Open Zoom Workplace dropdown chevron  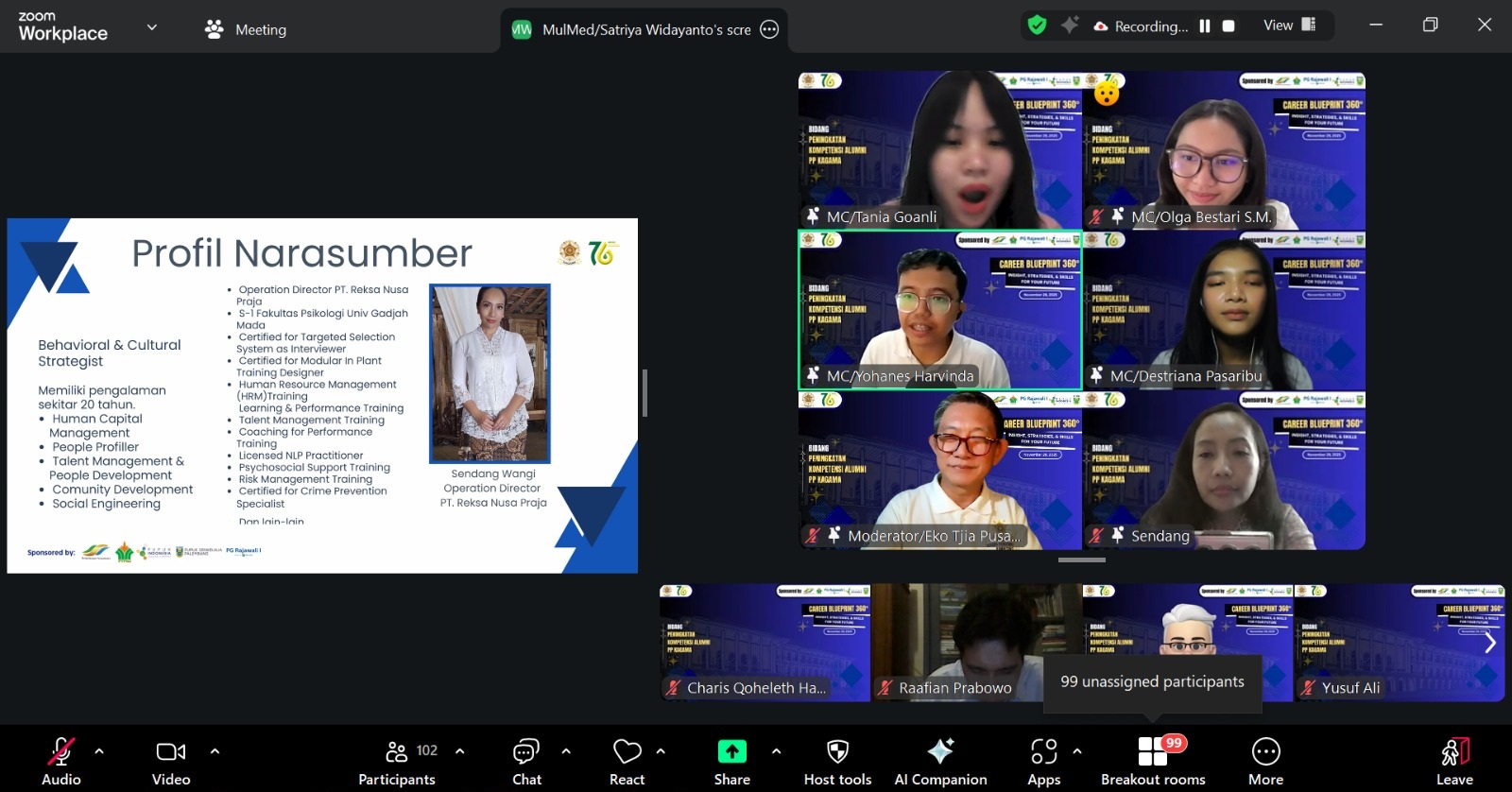pyautogui.click(x=151, y=27)
